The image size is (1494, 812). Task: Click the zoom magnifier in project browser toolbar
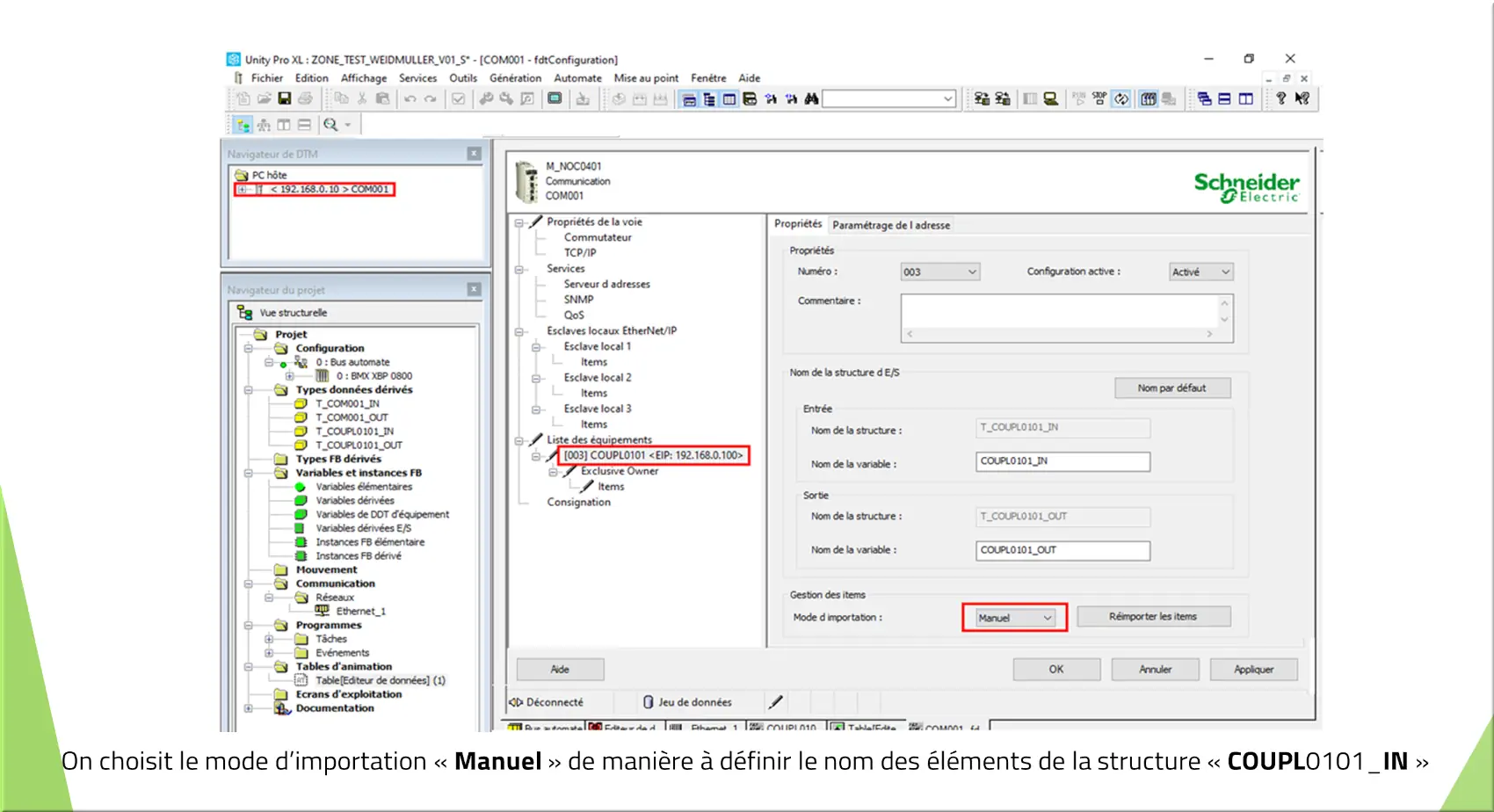point(330,125)
